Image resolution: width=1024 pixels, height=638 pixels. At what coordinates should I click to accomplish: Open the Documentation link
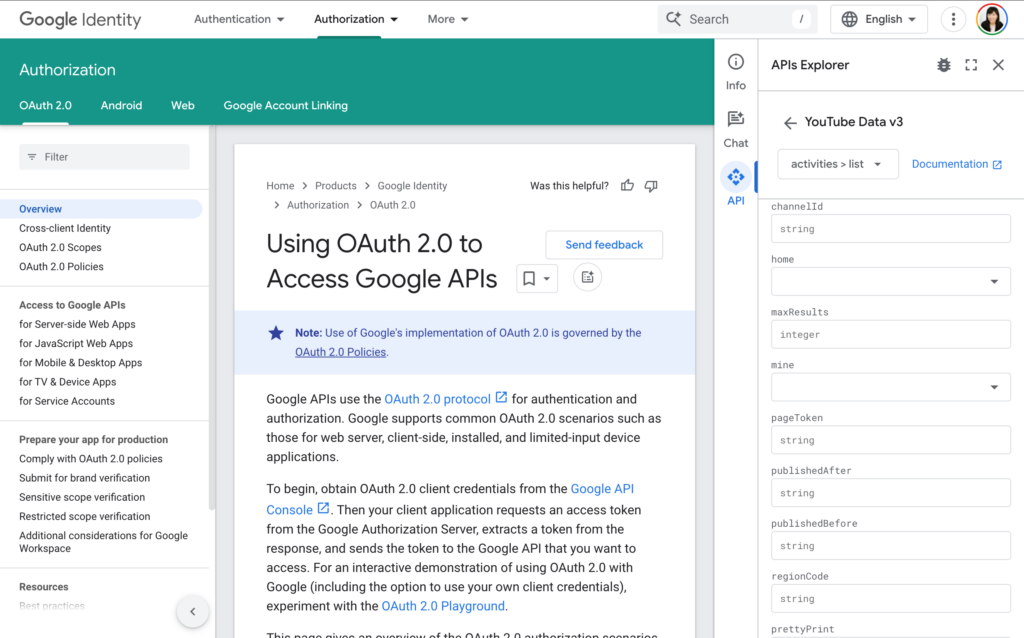(957, 164)
